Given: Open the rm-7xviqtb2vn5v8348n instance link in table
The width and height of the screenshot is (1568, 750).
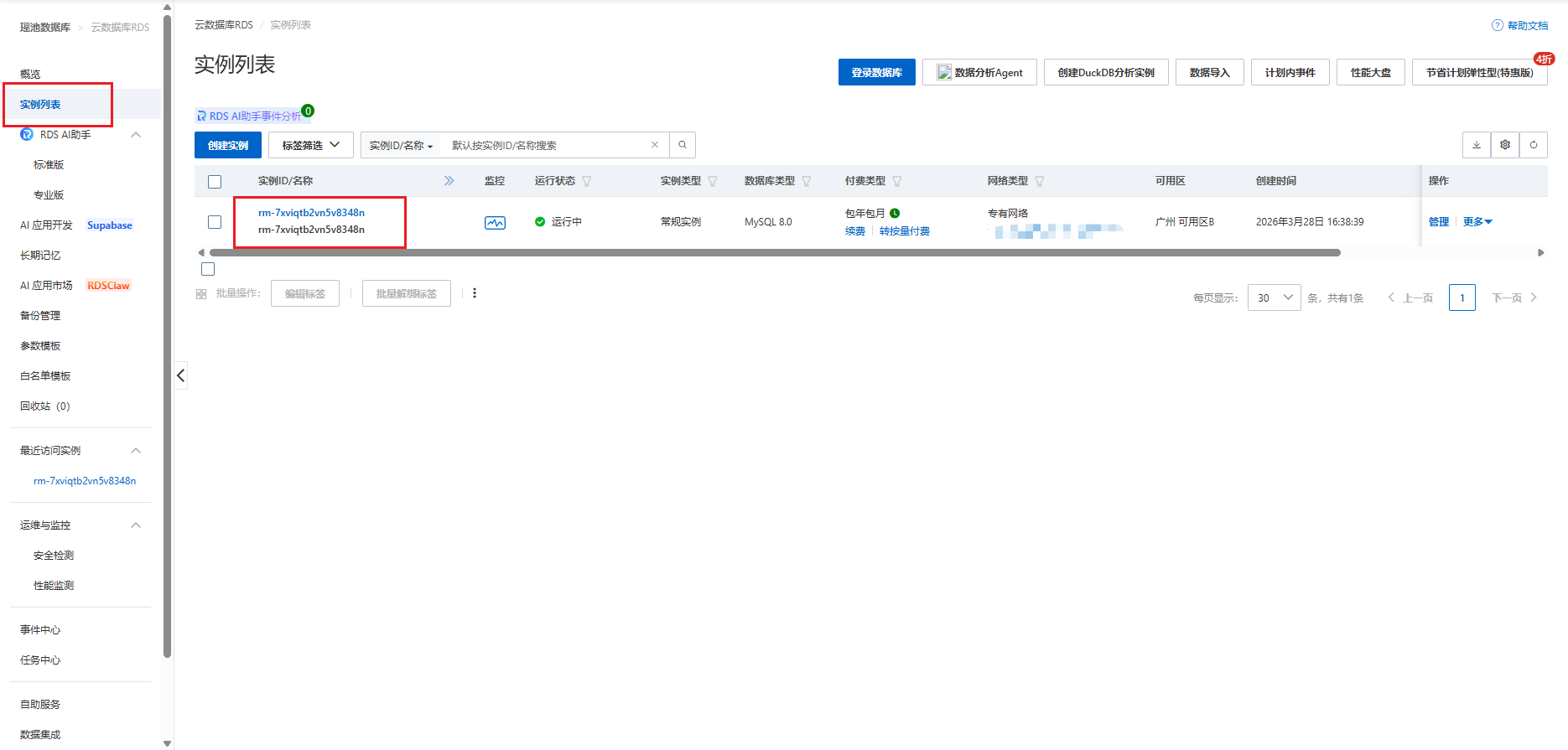Looking at the screenshot, I should [311, 213].
